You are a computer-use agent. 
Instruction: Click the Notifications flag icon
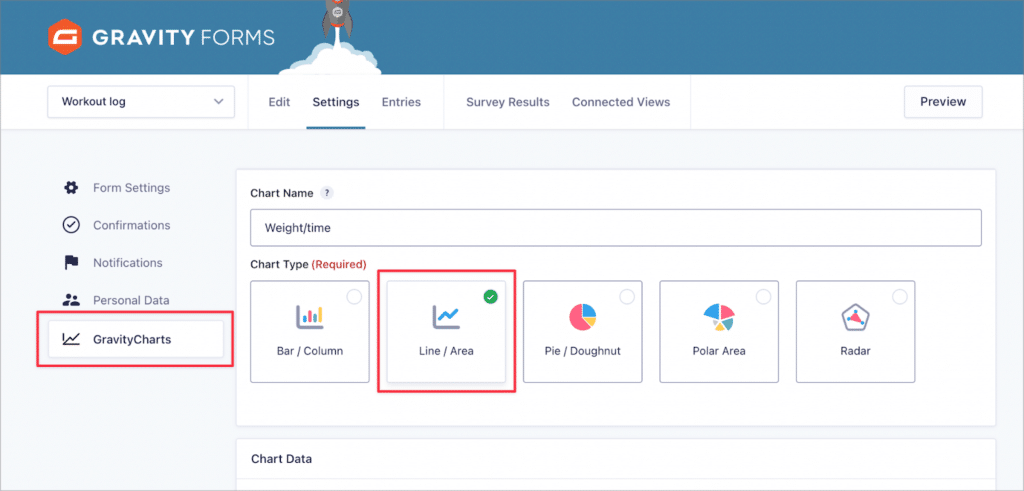(x=71, y=263)
